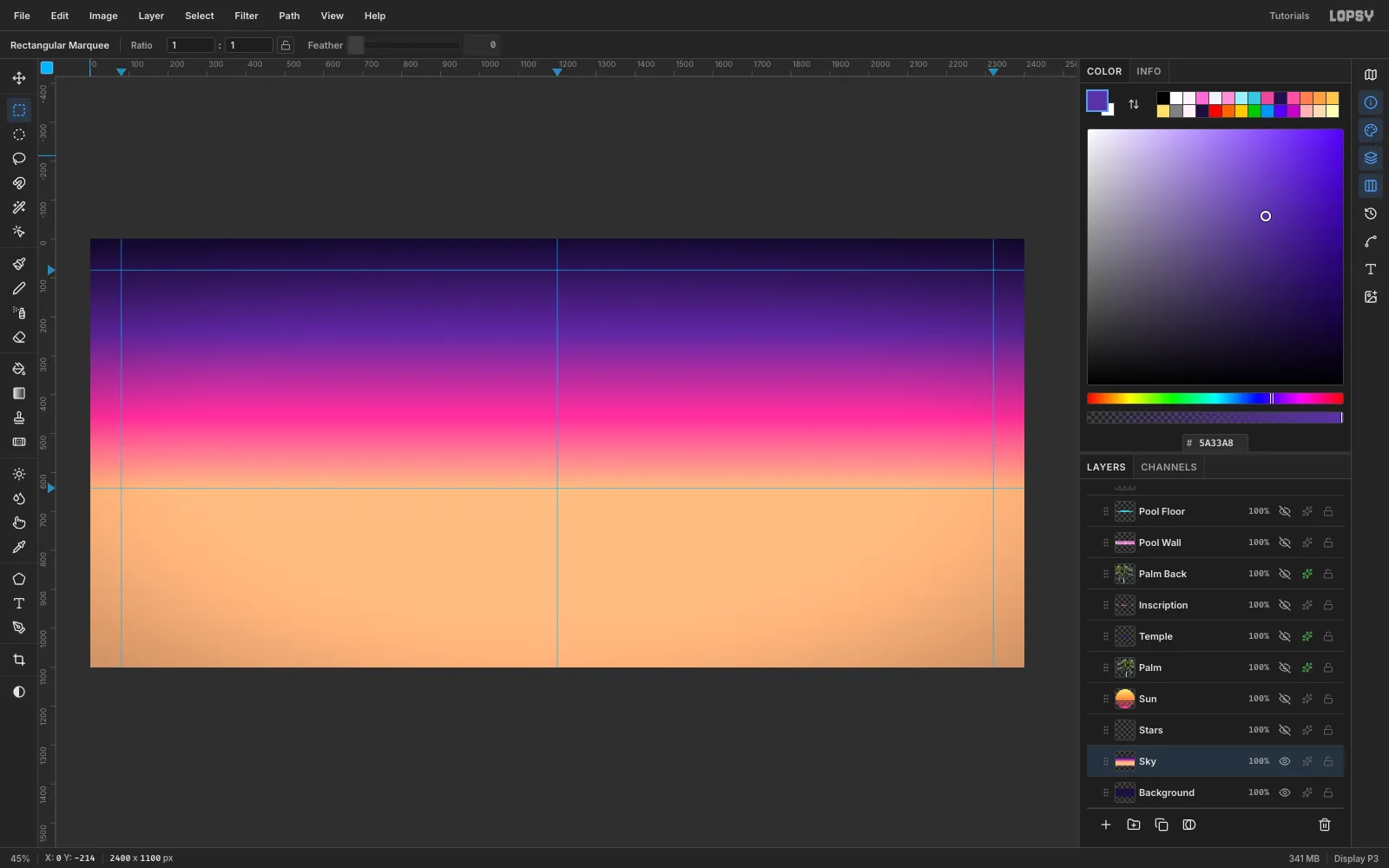
Task: Select the Clone Stamp tool
Action: [19, 418]
